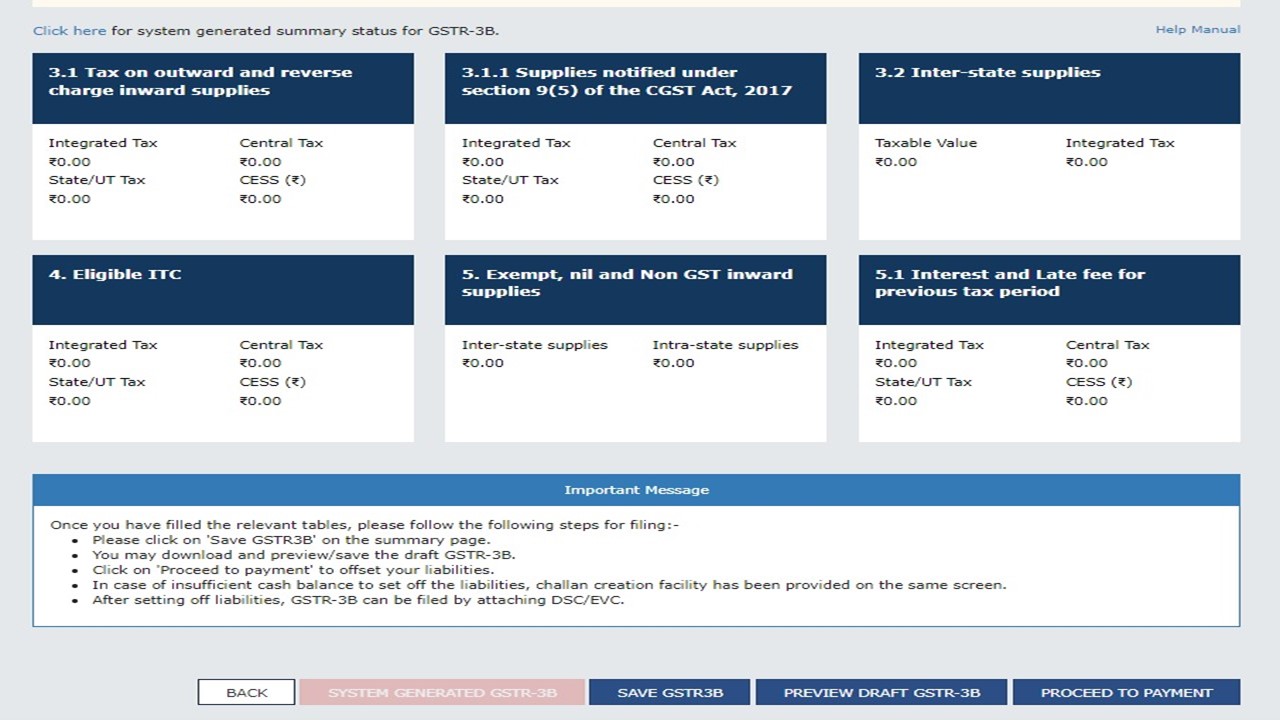The height and width of the screenshot is (720, 1280).
Task: Click the Important Message header bar
Action: [x=636, y=490]
